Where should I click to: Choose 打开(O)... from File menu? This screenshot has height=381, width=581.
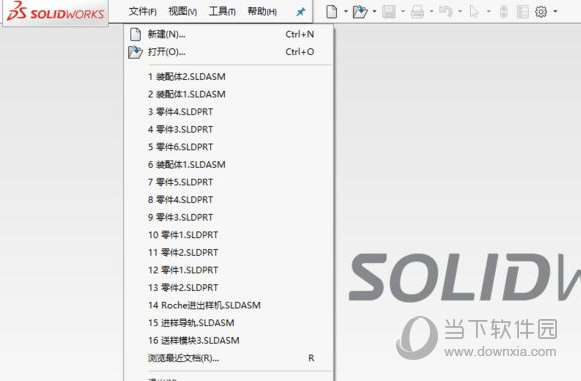coord(229,52)
